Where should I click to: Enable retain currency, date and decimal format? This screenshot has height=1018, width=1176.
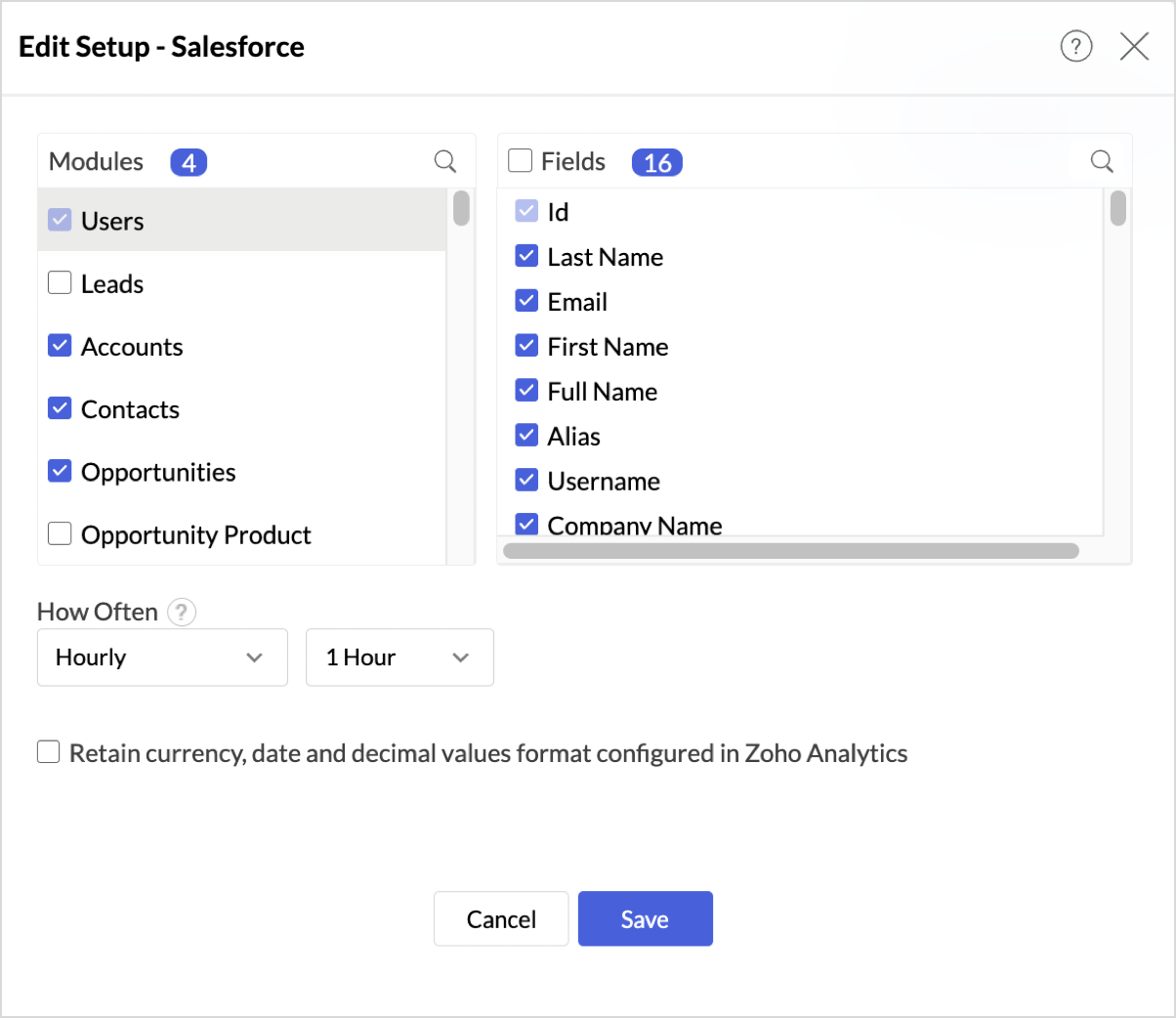(x=49, y=751)
